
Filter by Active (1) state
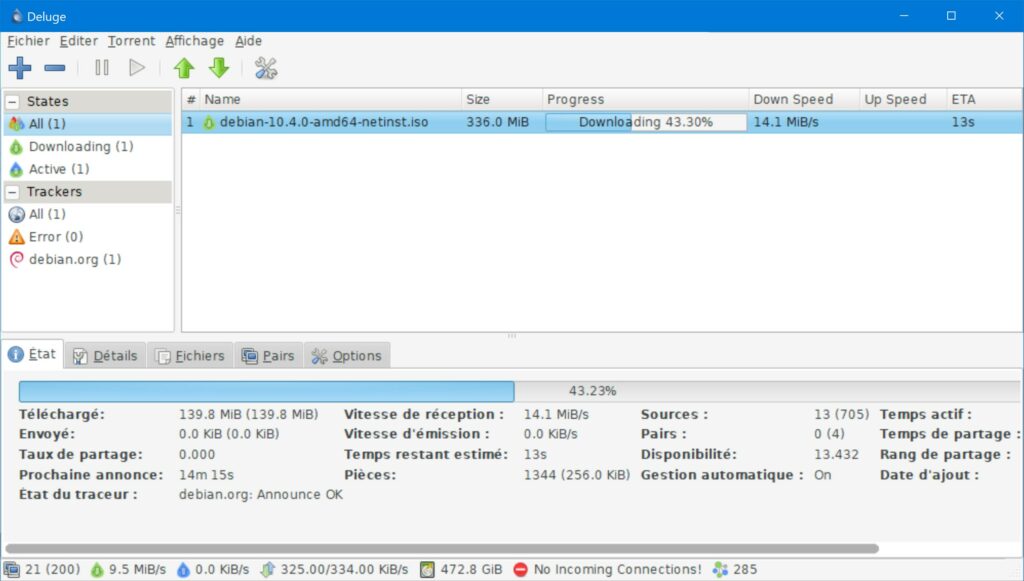point(88,169)
